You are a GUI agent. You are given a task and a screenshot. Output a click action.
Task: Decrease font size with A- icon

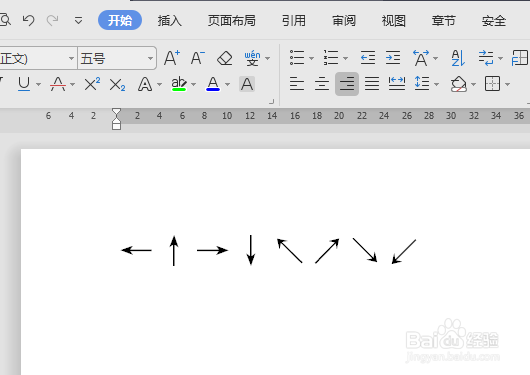[198, 58]
